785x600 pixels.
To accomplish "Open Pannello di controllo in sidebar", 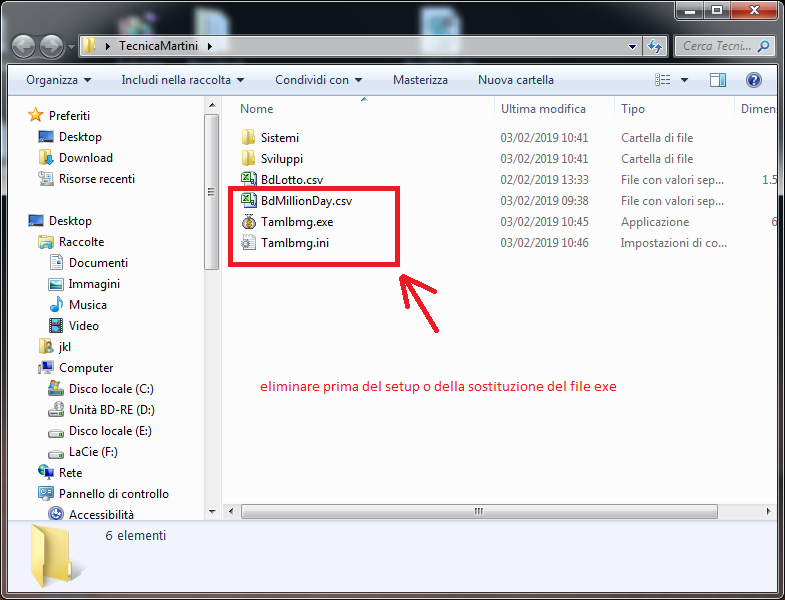I will pos(104,494).
